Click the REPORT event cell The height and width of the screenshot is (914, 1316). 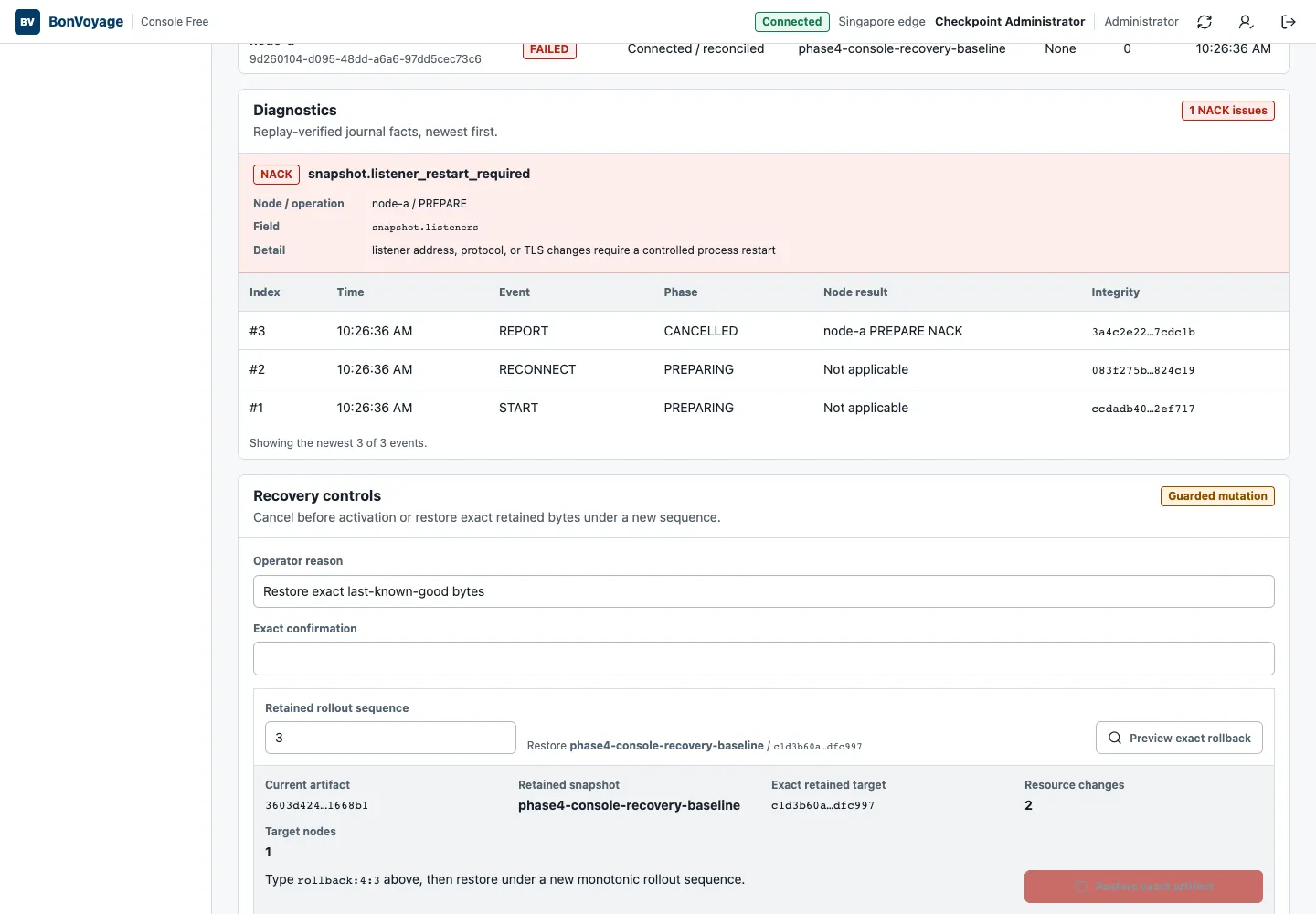(524, 331)
